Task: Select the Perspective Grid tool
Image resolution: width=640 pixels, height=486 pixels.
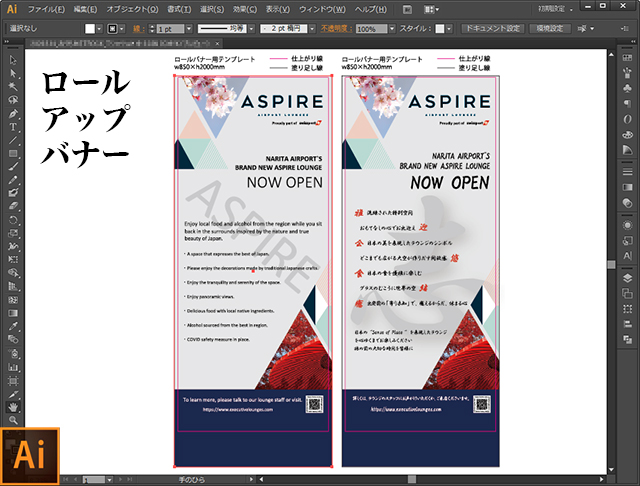Action: pos(13,286)
